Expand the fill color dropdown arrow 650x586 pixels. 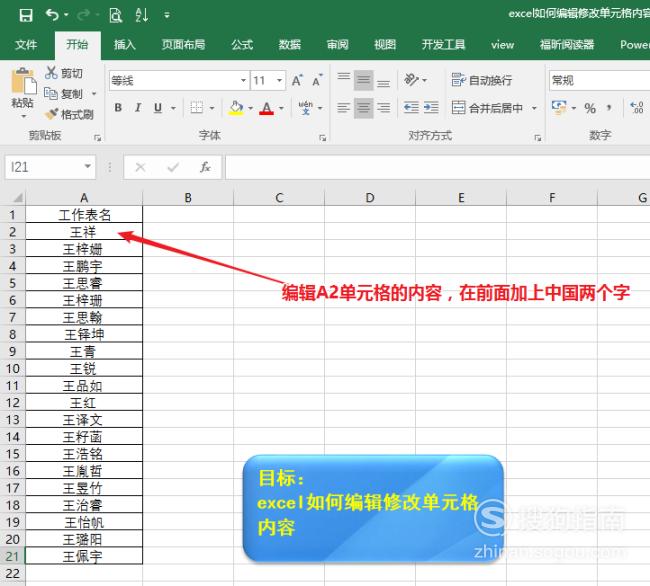250,108
